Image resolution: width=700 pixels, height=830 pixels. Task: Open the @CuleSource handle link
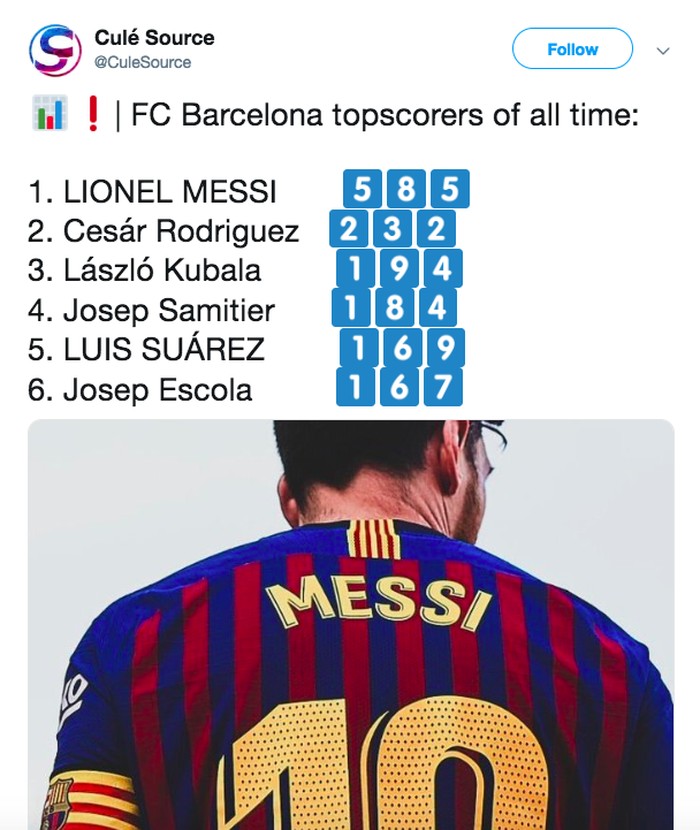tap(143, 62)
